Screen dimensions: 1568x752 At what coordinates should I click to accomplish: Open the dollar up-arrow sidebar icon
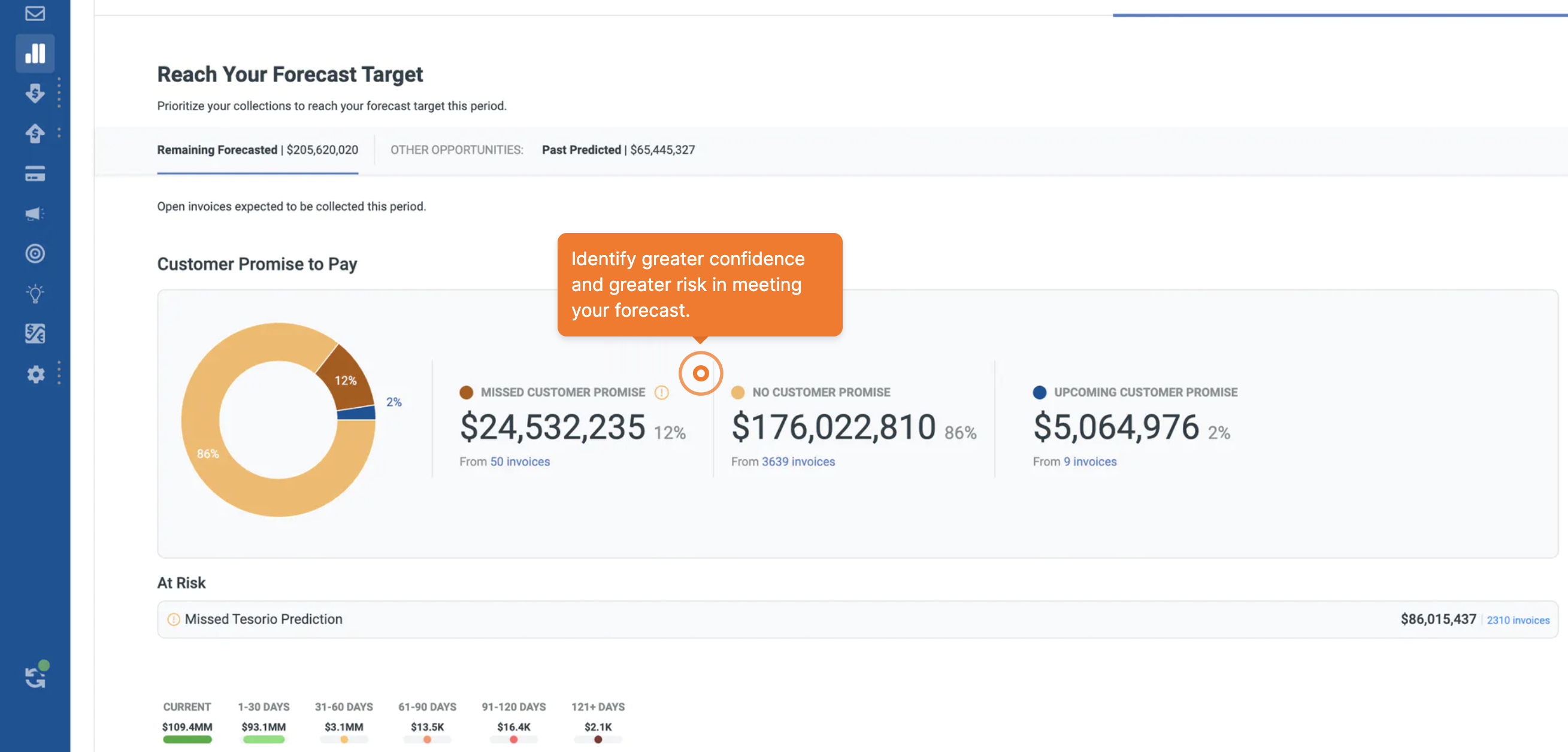coord(35,133)
